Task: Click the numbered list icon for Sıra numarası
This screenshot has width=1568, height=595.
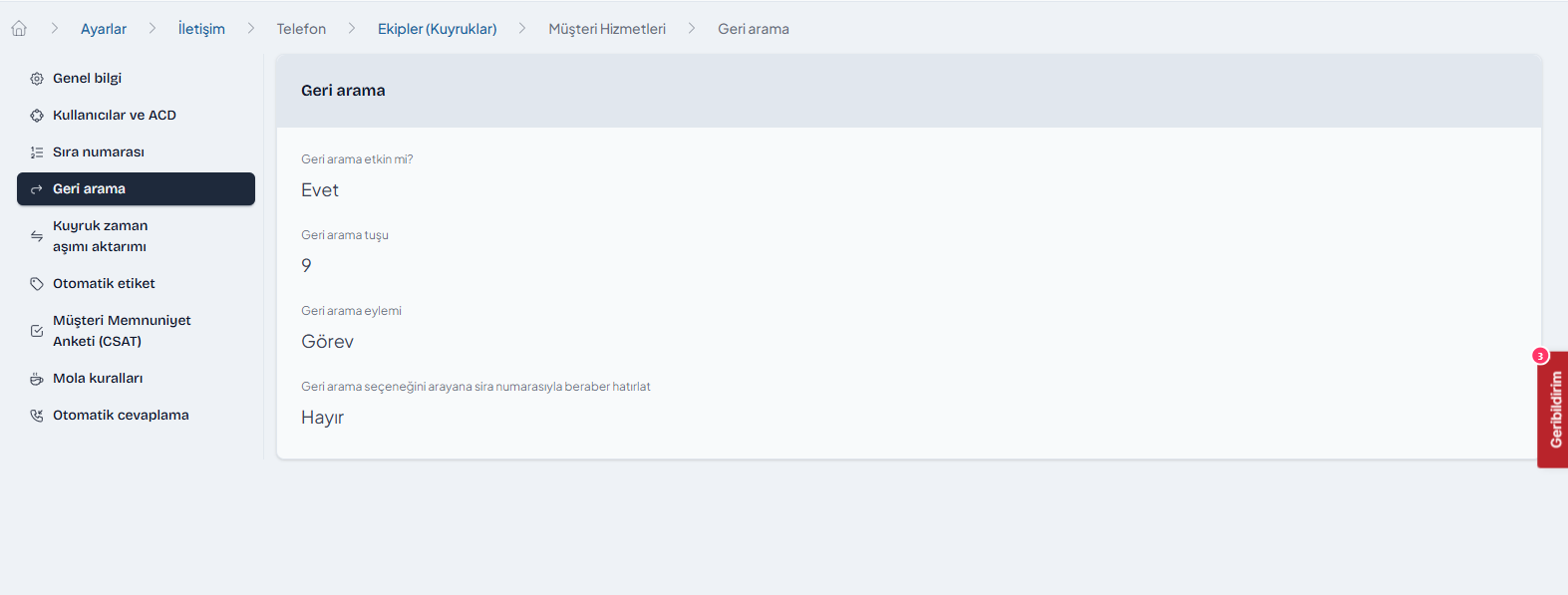Action: [37, 152]
